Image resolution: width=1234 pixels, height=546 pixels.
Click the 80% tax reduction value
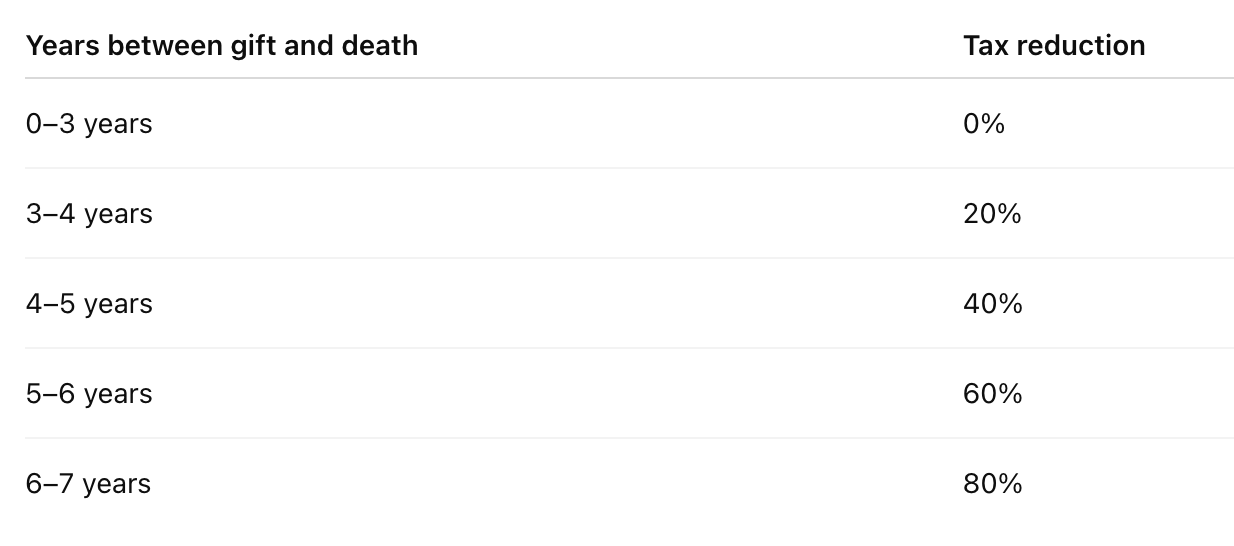(993, 484)
